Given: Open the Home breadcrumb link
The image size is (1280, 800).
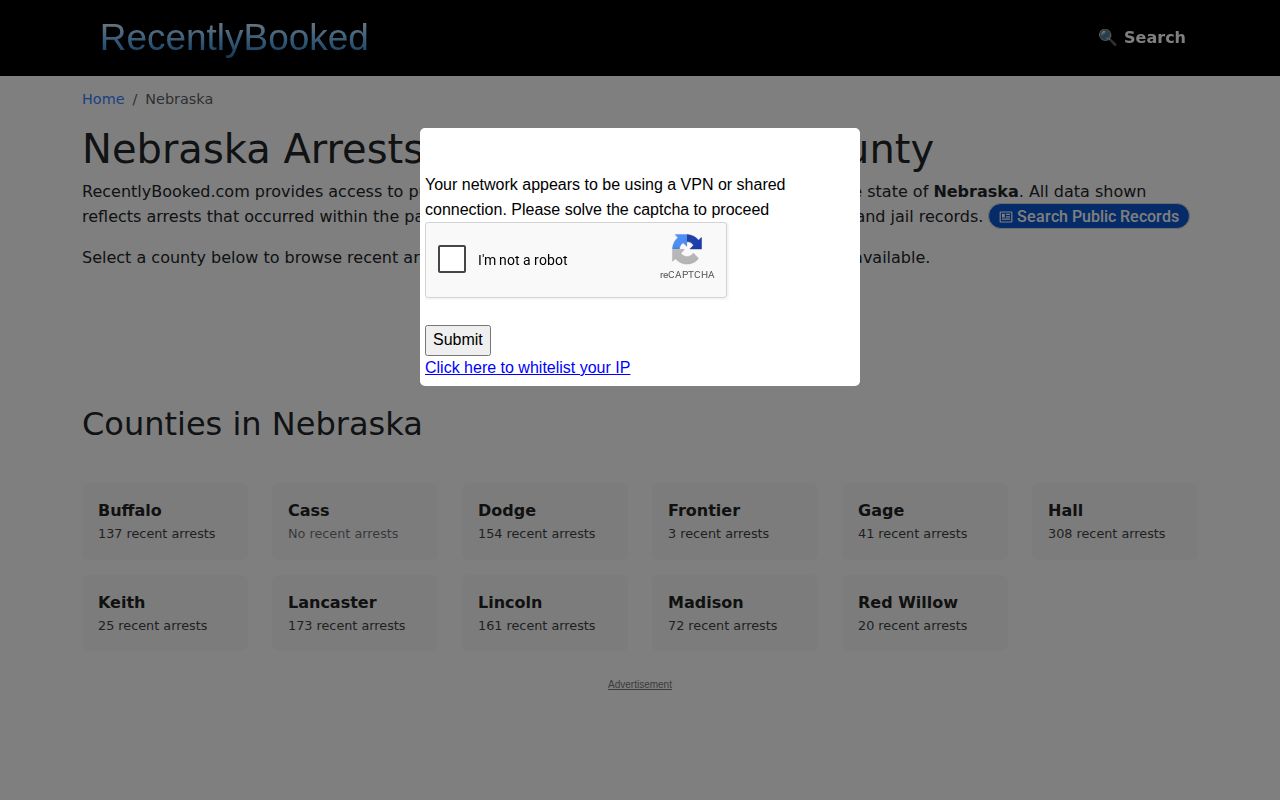Looking at the screenshot, I should tap(103, 99).
